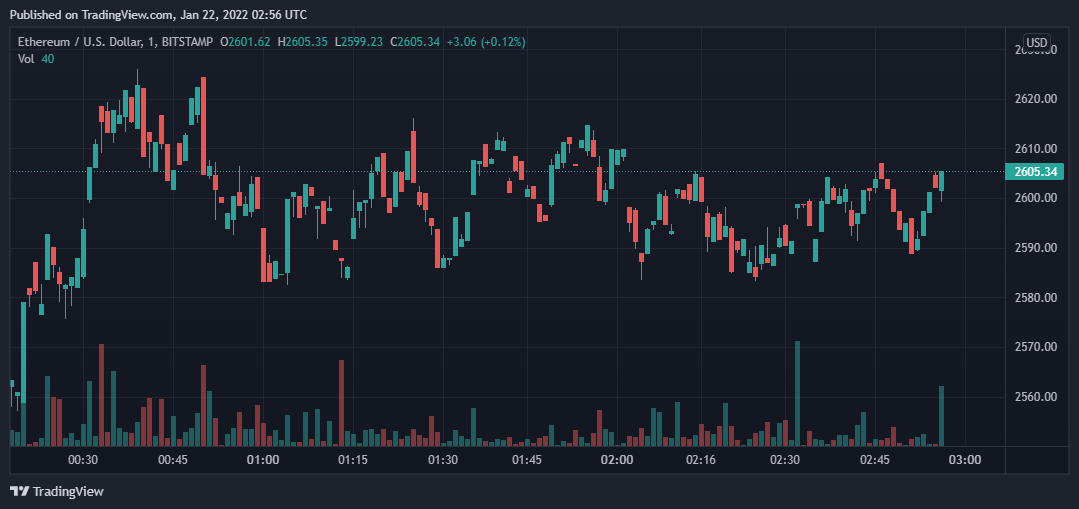Click the 02:00 time axis label
Image resolution: width=1079 pixels, height=509 pixels.
click(617, 460)
